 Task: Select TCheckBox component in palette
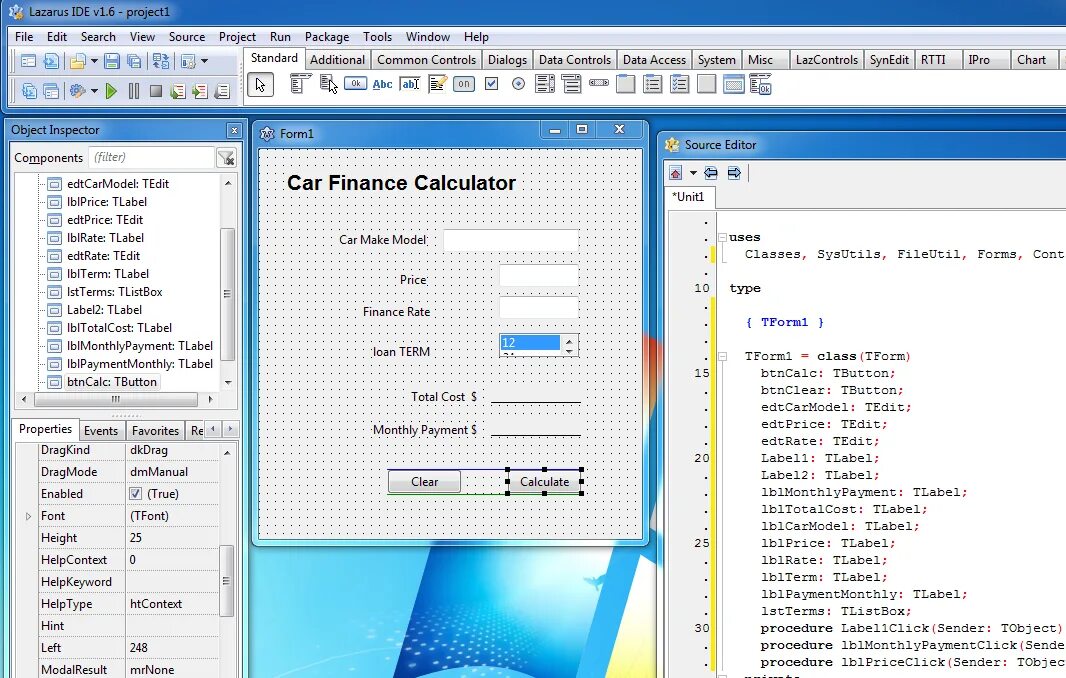pyautogui.click(x=492, y=84)
